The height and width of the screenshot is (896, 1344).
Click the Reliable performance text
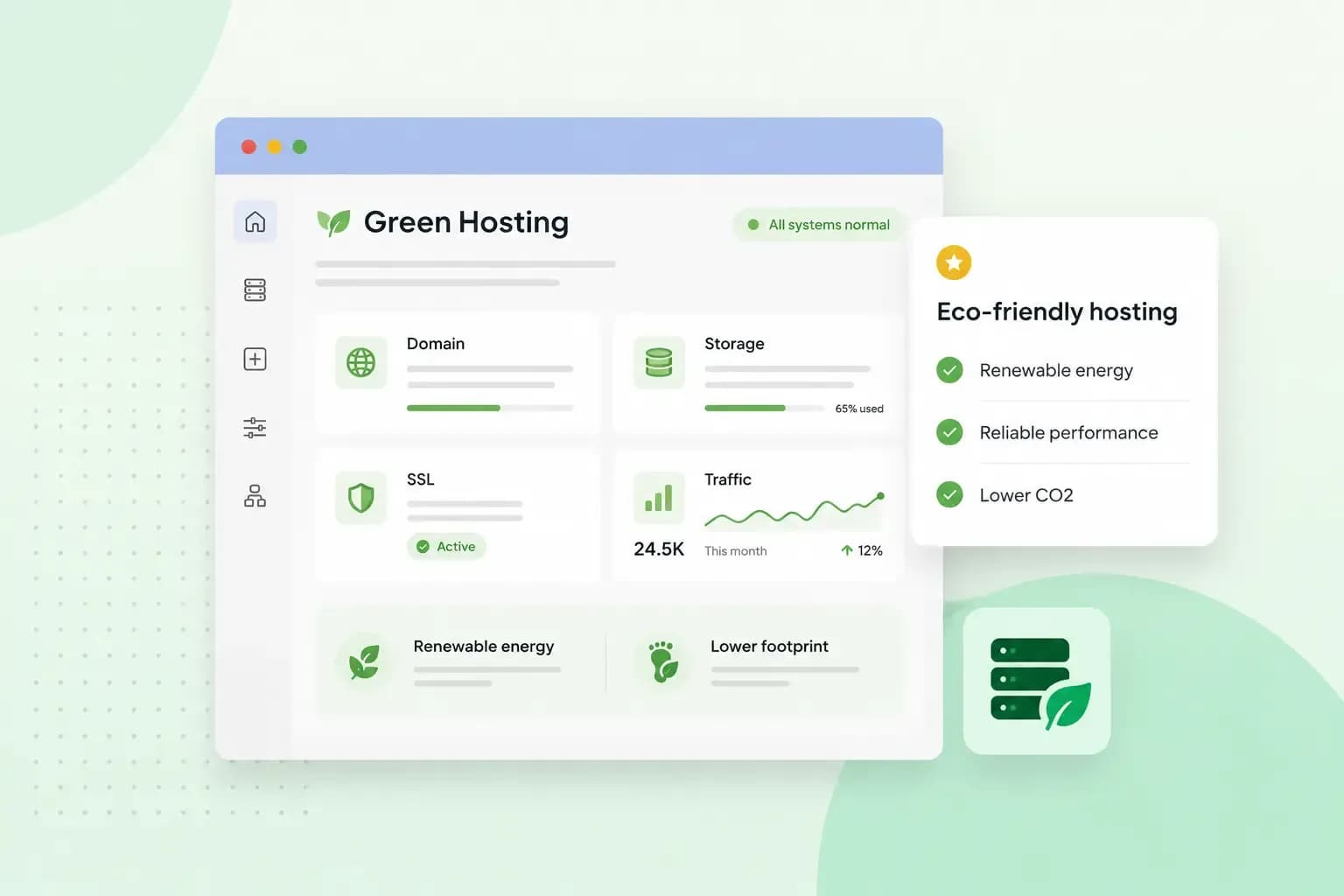[1068, 433]
